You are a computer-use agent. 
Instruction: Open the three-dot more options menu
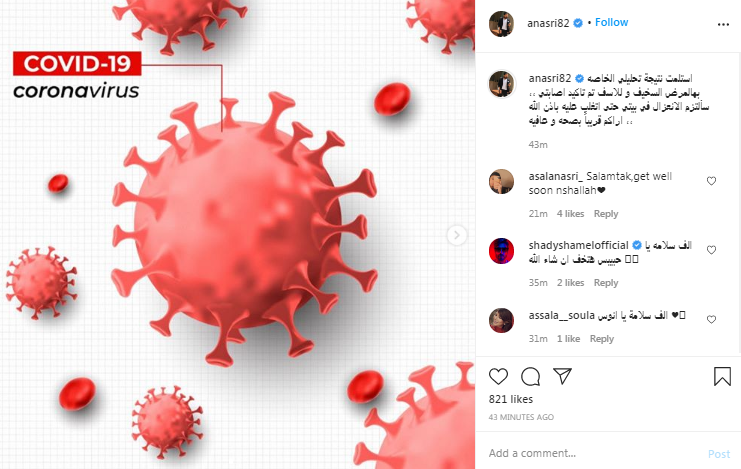pos(723,25)
